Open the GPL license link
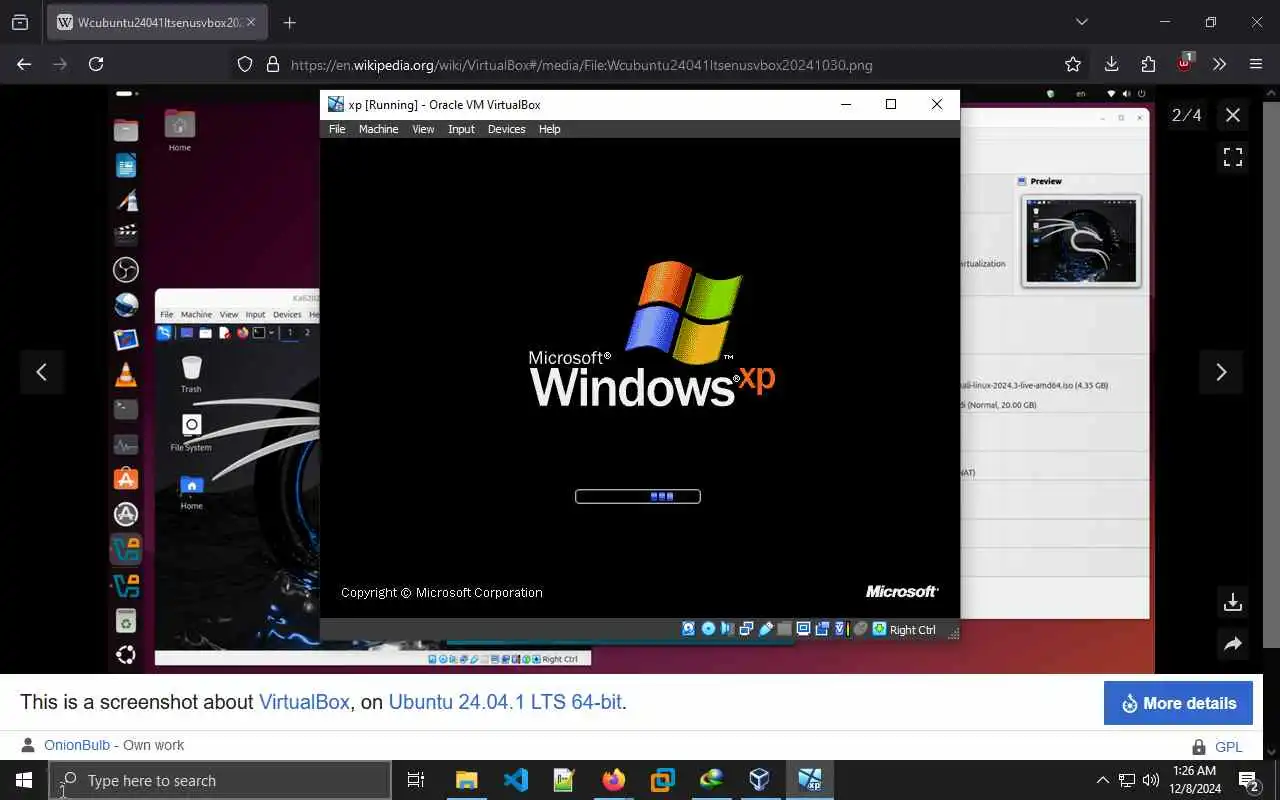The image size is (1280, 800). coord(1229,747)
